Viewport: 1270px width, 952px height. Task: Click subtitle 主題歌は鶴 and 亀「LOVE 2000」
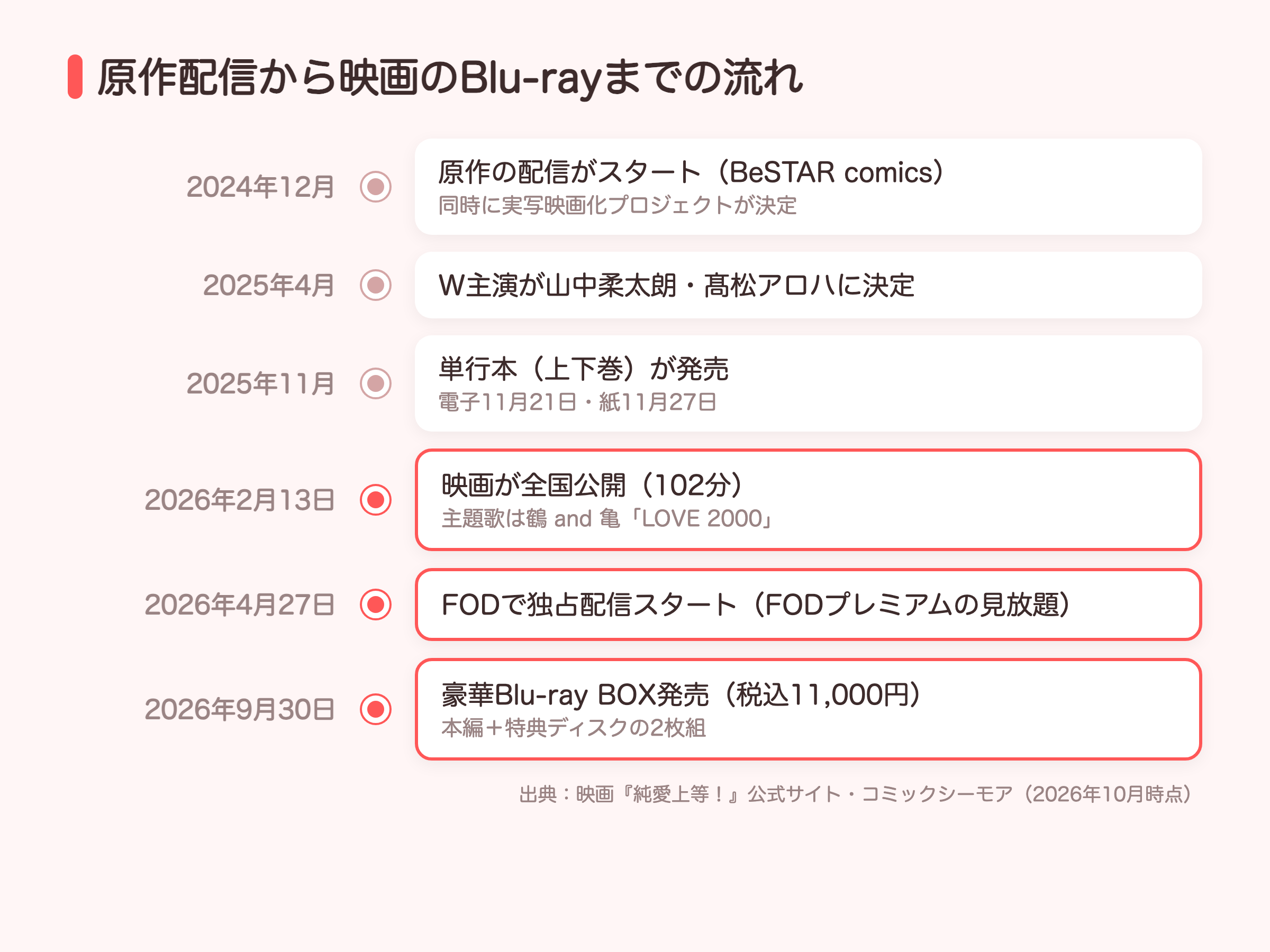pyautogui.click(x=607, y=519)
